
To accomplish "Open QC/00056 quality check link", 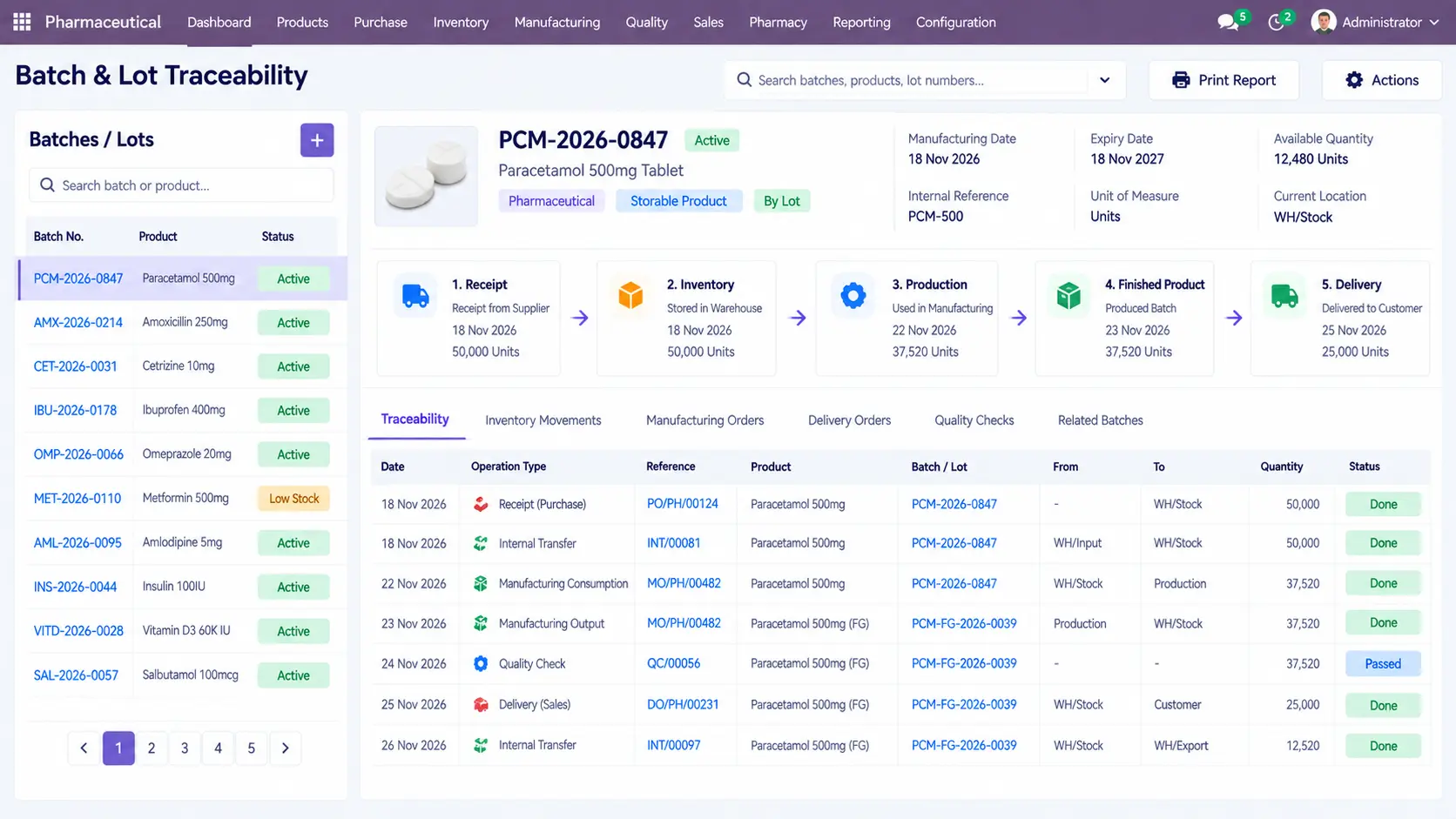I will [673, 663].
